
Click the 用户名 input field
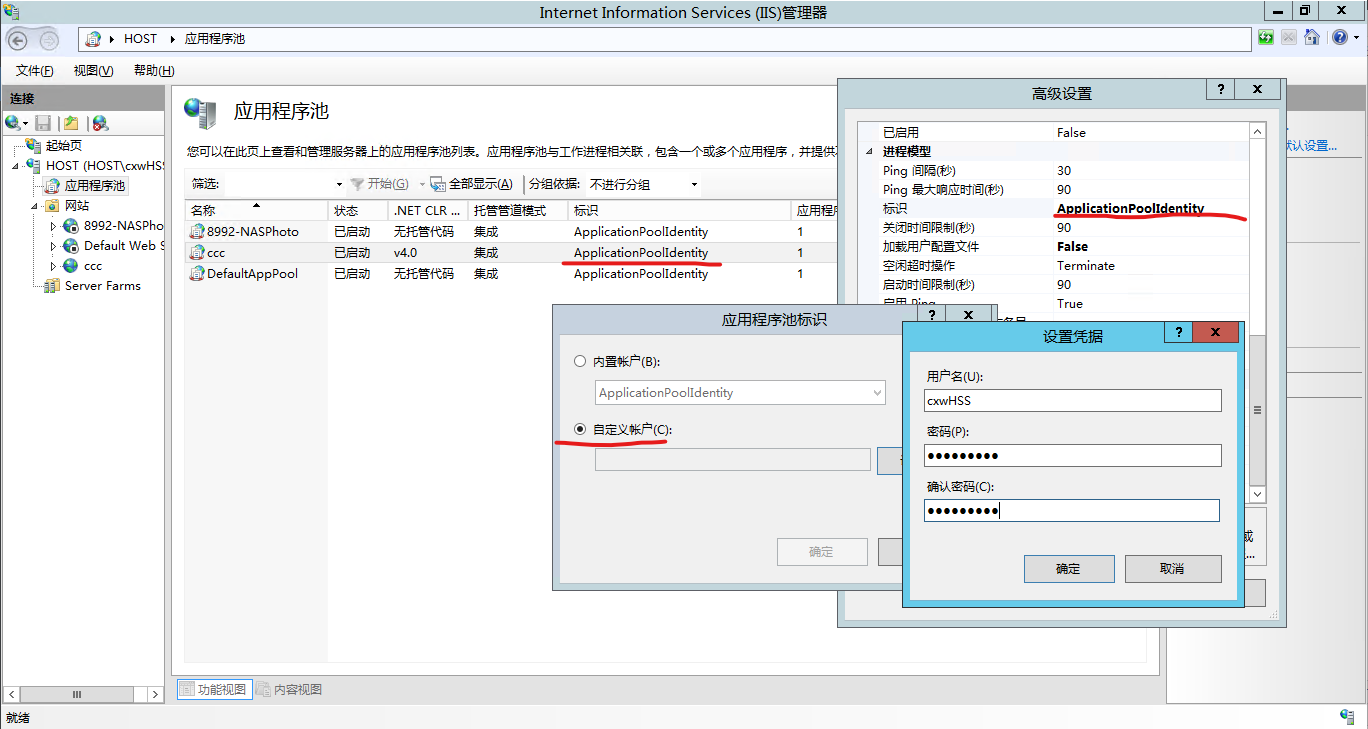(x=1072, y=401)
